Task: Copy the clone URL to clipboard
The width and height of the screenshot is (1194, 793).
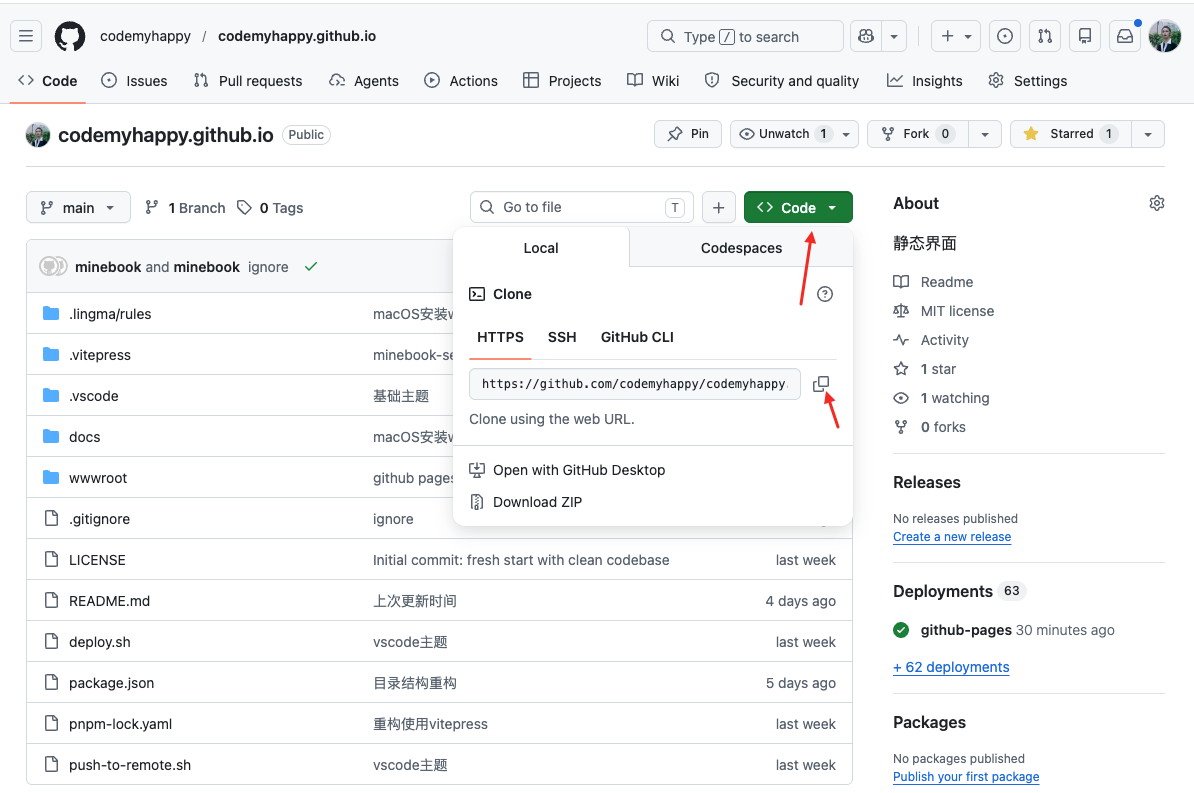Action: click(x=821, y=384)
